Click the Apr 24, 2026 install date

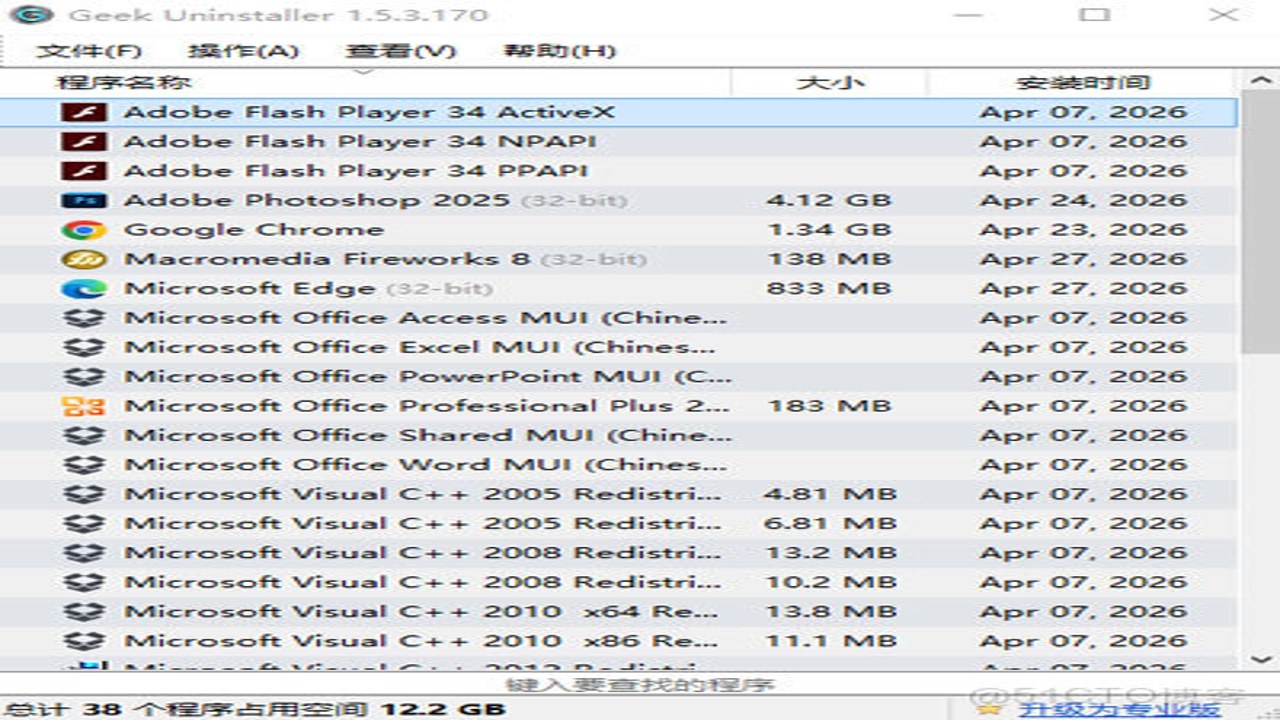pos(1083,200)
